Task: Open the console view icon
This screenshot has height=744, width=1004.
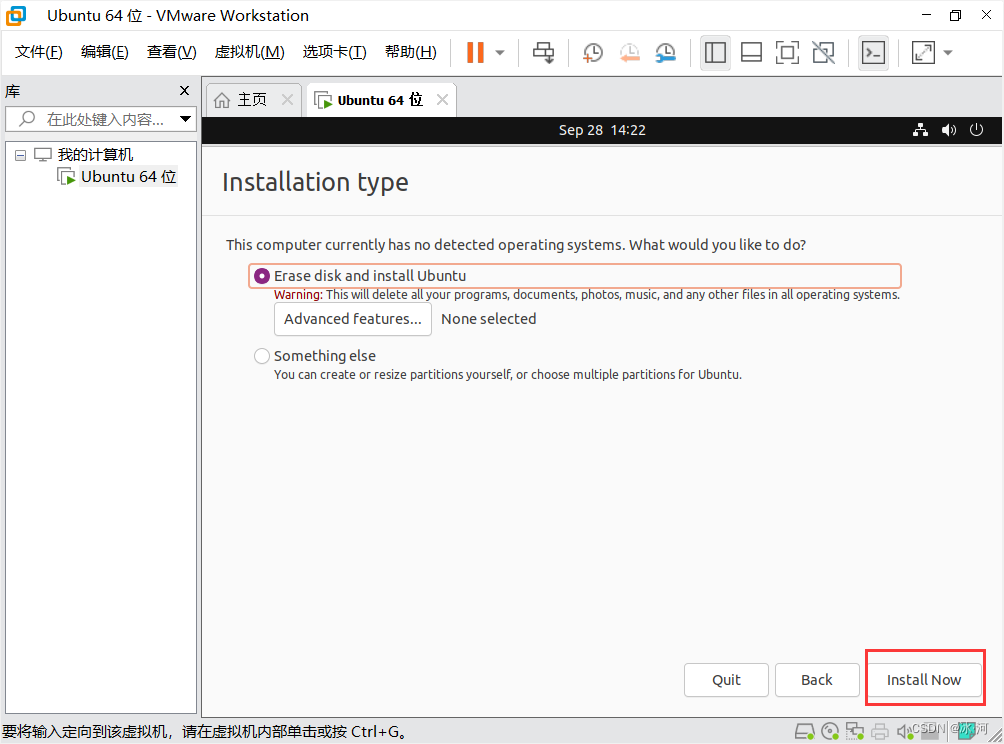Action: pos(873,53)
